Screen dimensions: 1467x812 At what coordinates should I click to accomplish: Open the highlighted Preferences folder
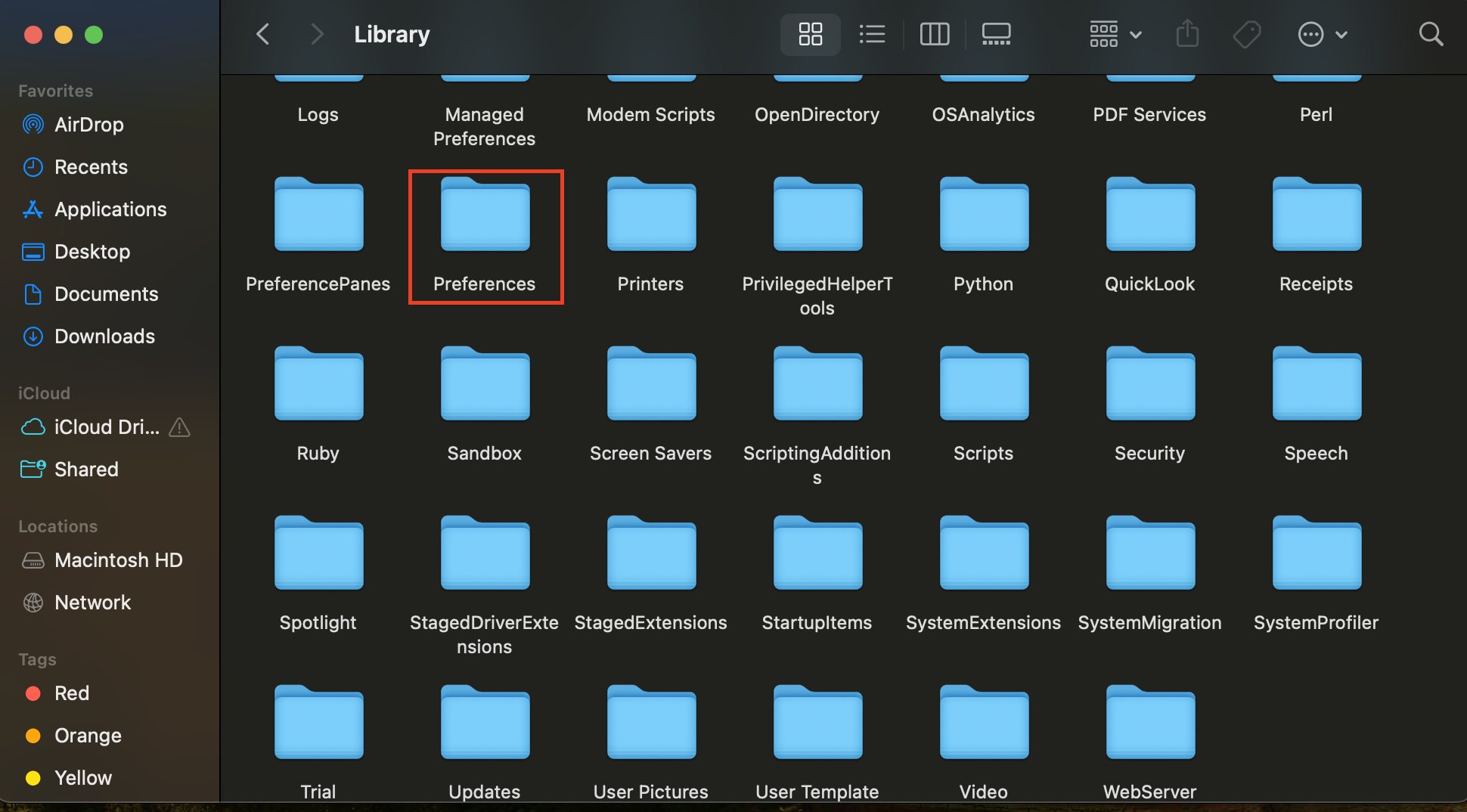coord(485,214)
